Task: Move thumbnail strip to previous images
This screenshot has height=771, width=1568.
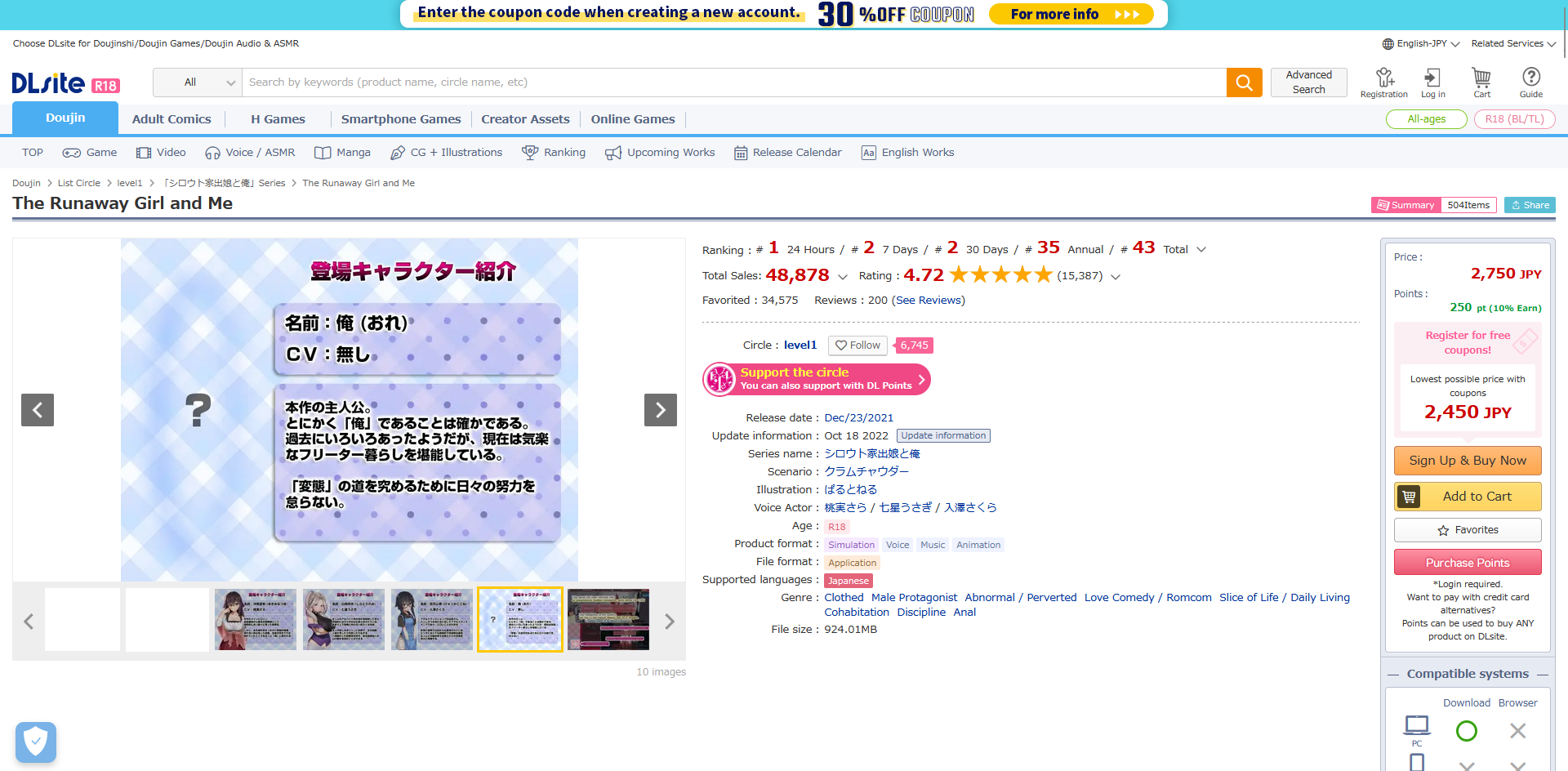Action: click(x=29, y=622)
